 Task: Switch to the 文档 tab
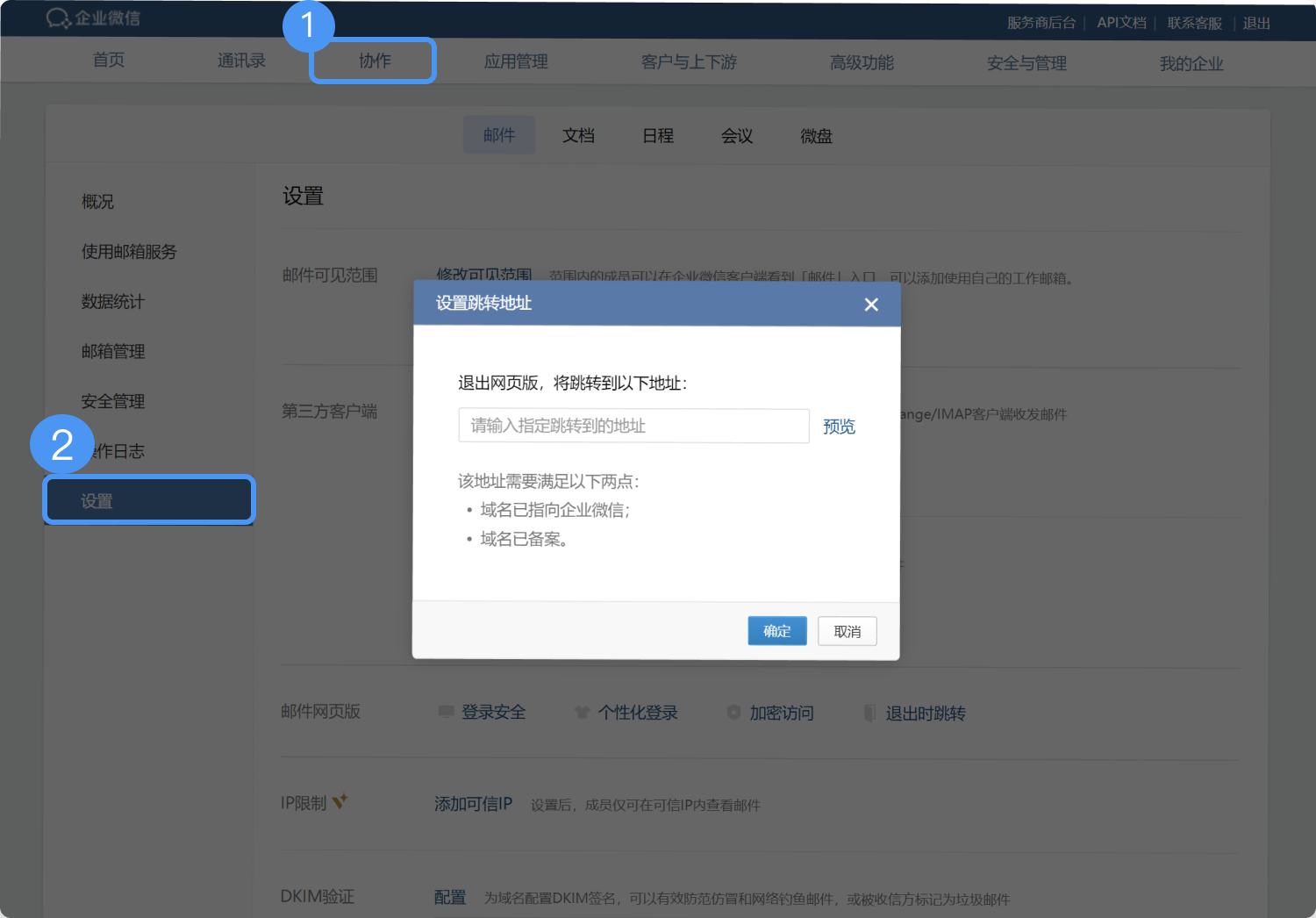point(579,135)
